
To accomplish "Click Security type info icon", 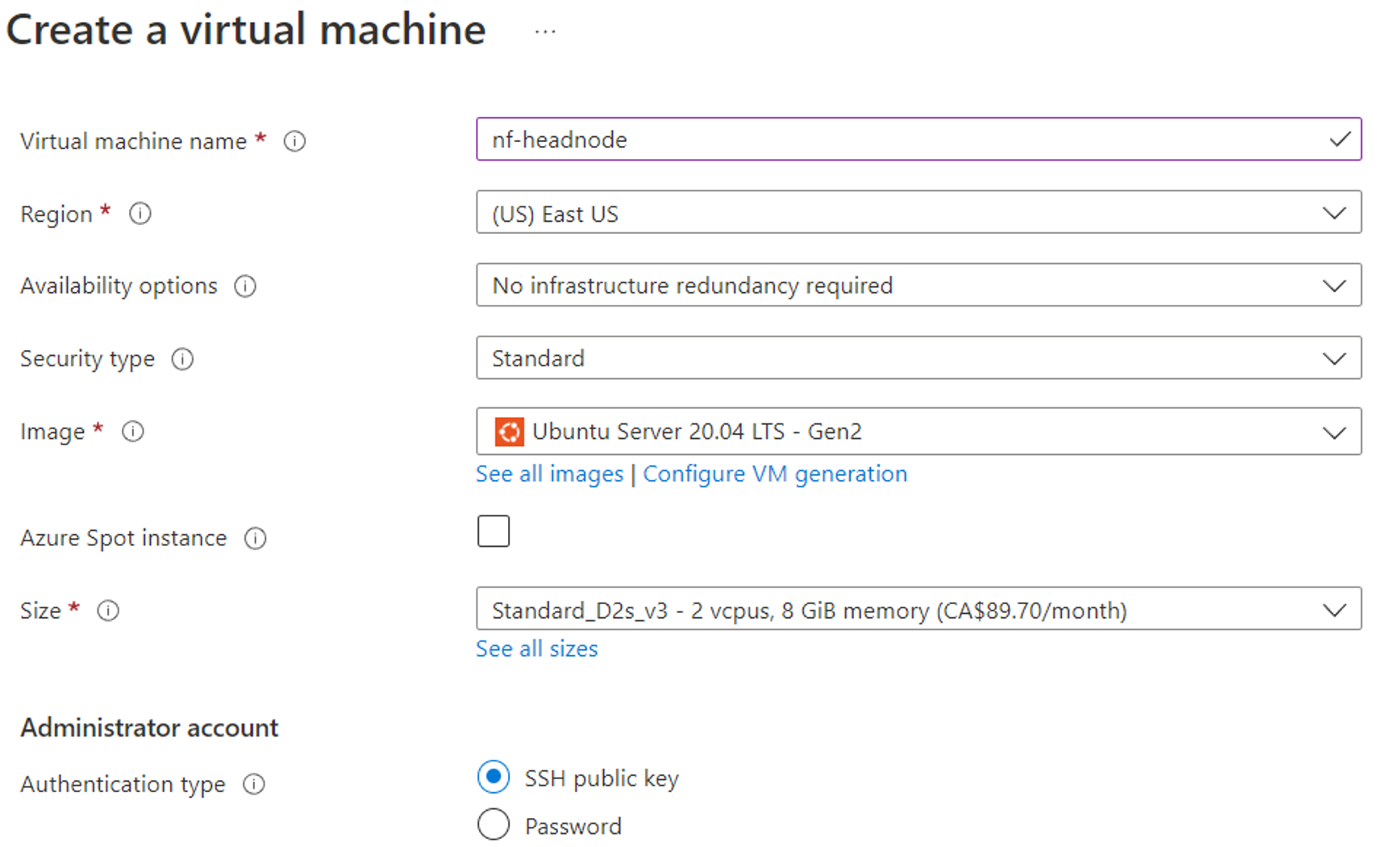I will 183,359.
